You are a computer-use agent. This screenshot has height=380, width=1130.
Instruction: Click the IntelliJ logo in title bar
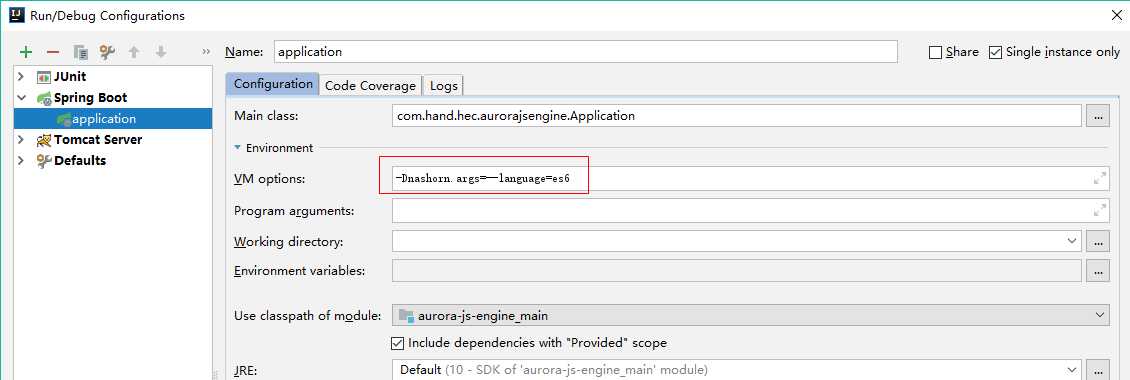pos(17,15)
